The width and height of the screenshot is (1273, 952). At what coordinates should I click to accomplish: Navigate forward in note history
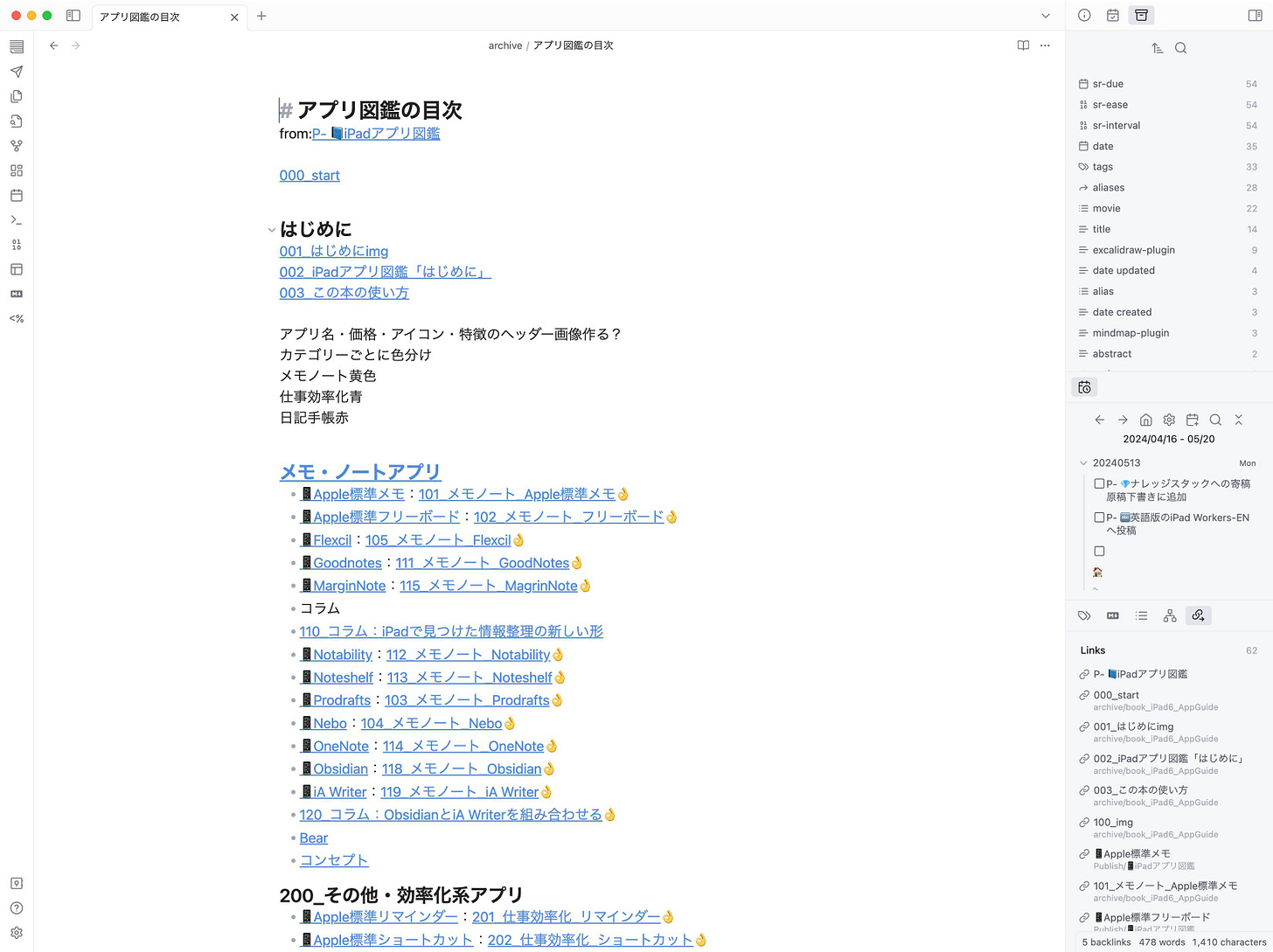[x=76, y=45]
